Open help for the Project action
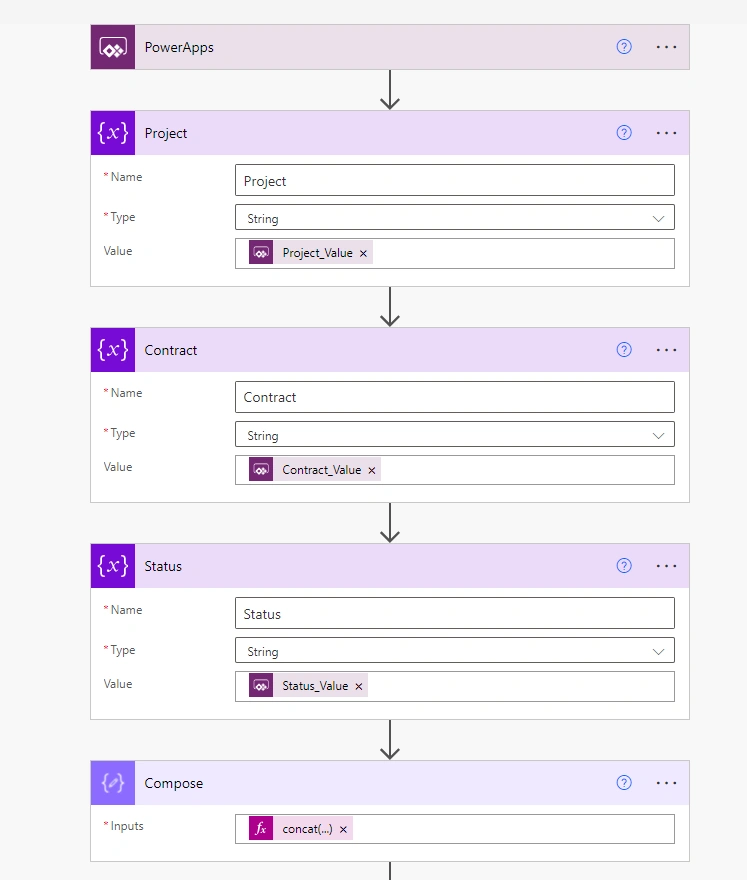This screenshot has height=880, width=747. tap(624, 132)
